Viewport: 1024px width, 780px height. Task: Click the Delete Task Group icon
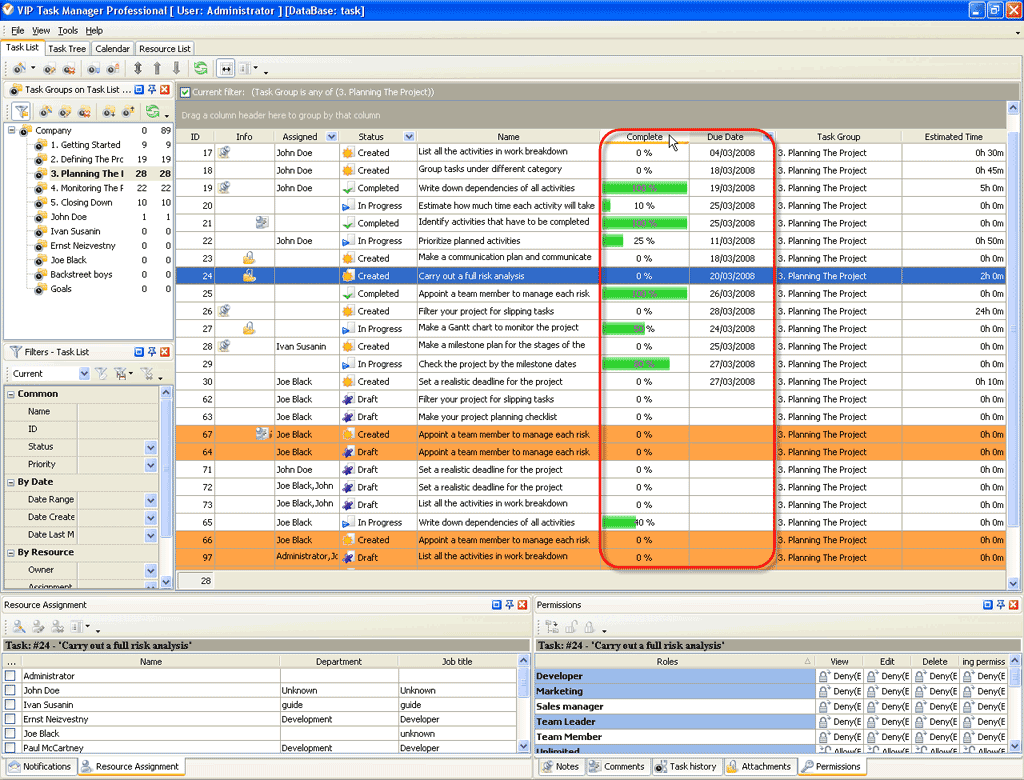(85, 112)
